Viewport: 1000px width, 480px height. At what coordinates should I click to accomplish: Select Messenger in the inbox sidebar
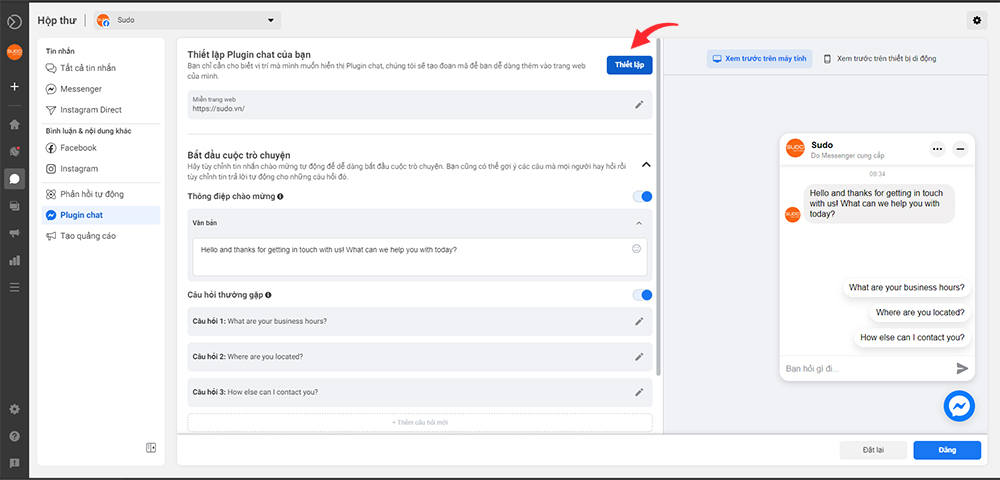[80, 88]
